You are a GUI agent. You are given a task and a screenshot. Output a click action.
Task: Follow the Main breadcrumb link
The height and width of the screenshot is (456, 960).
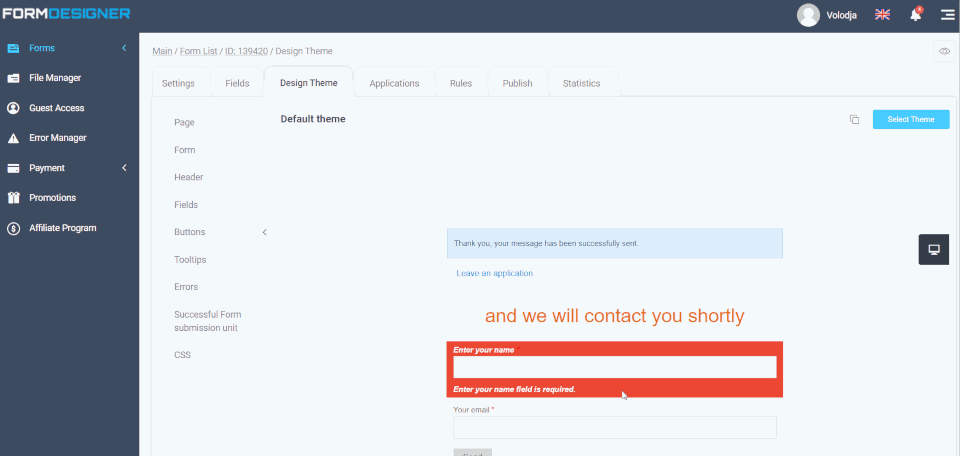[162, 51]
